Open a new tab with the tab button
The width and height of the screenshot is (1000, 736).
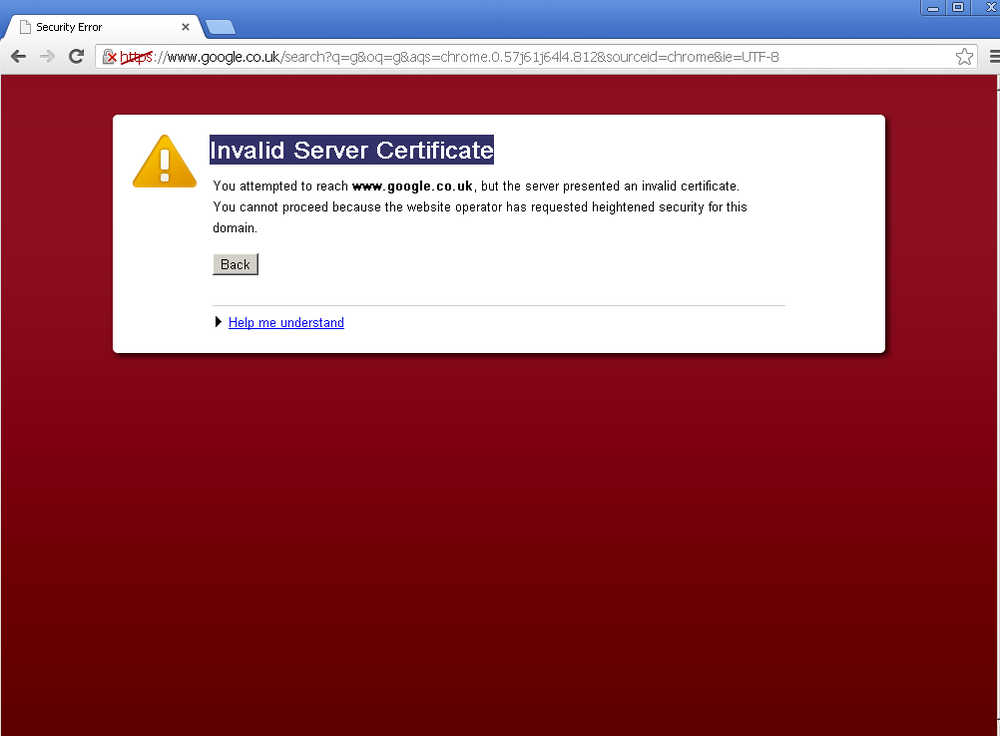(x=221, y=27)
